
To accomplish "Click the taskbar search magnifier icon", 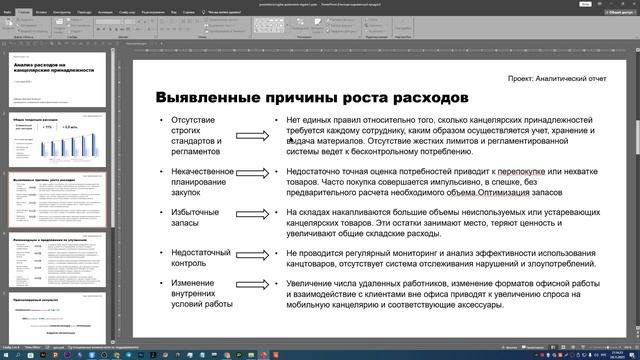I will [18, 356].
